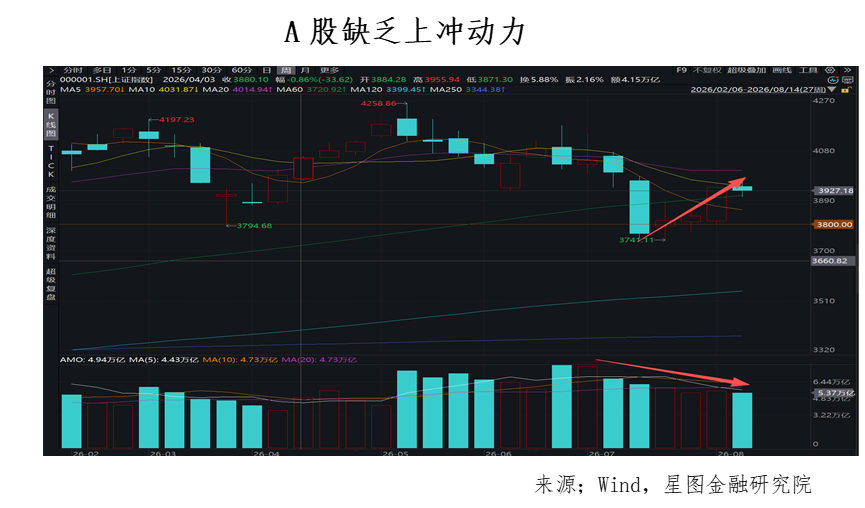Click the MA5 3957.70 indicator label
865x508 pixels.
[92, 89]
